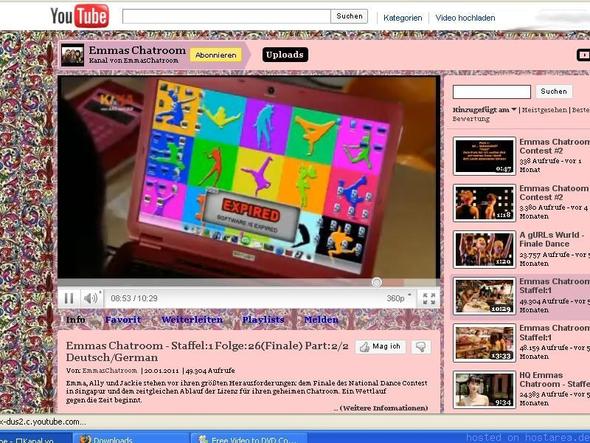Click the YouTube logo

tap(80, 16)
